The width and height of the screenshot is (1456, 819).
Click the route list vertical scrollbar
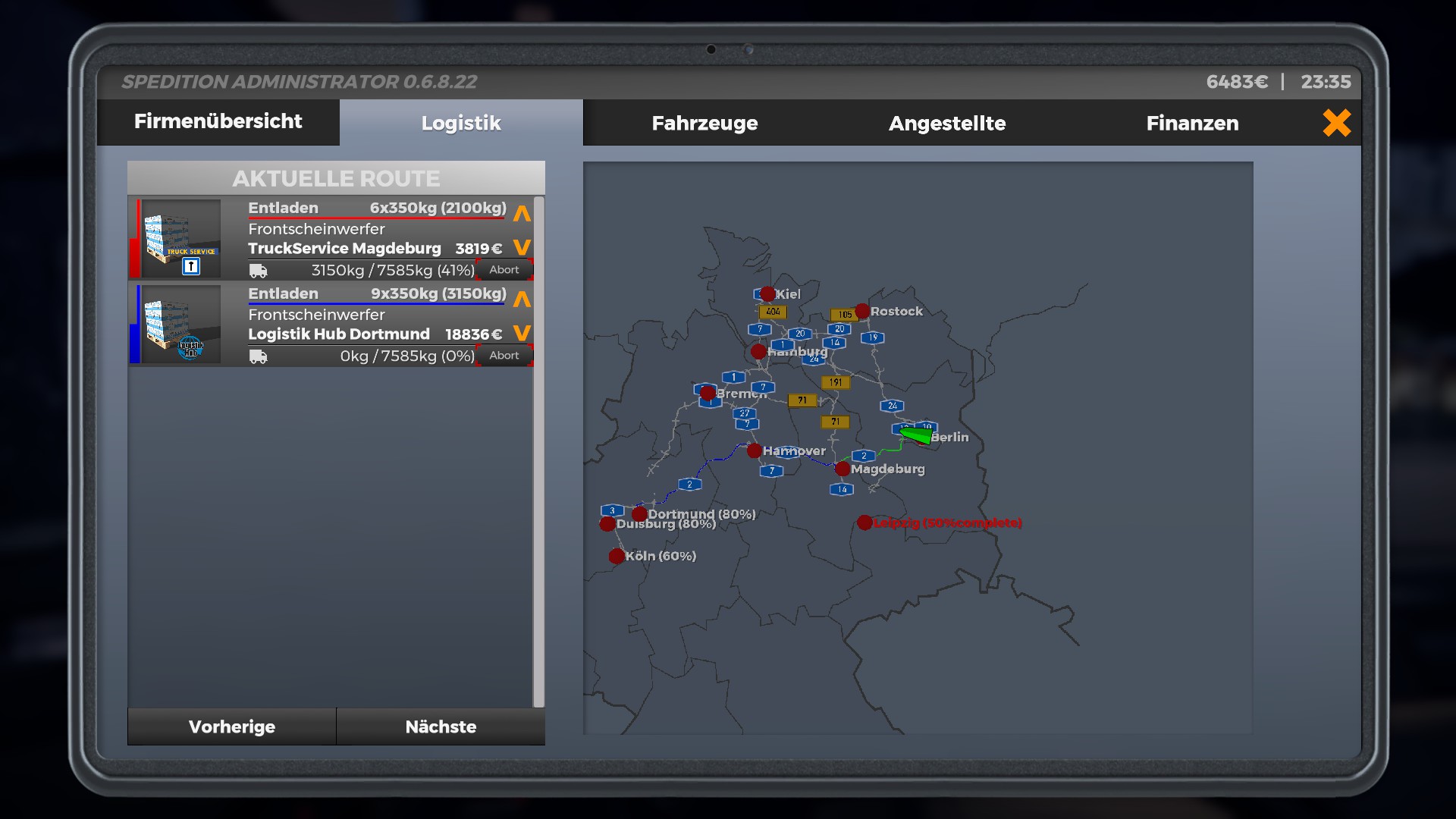[538, 452]
